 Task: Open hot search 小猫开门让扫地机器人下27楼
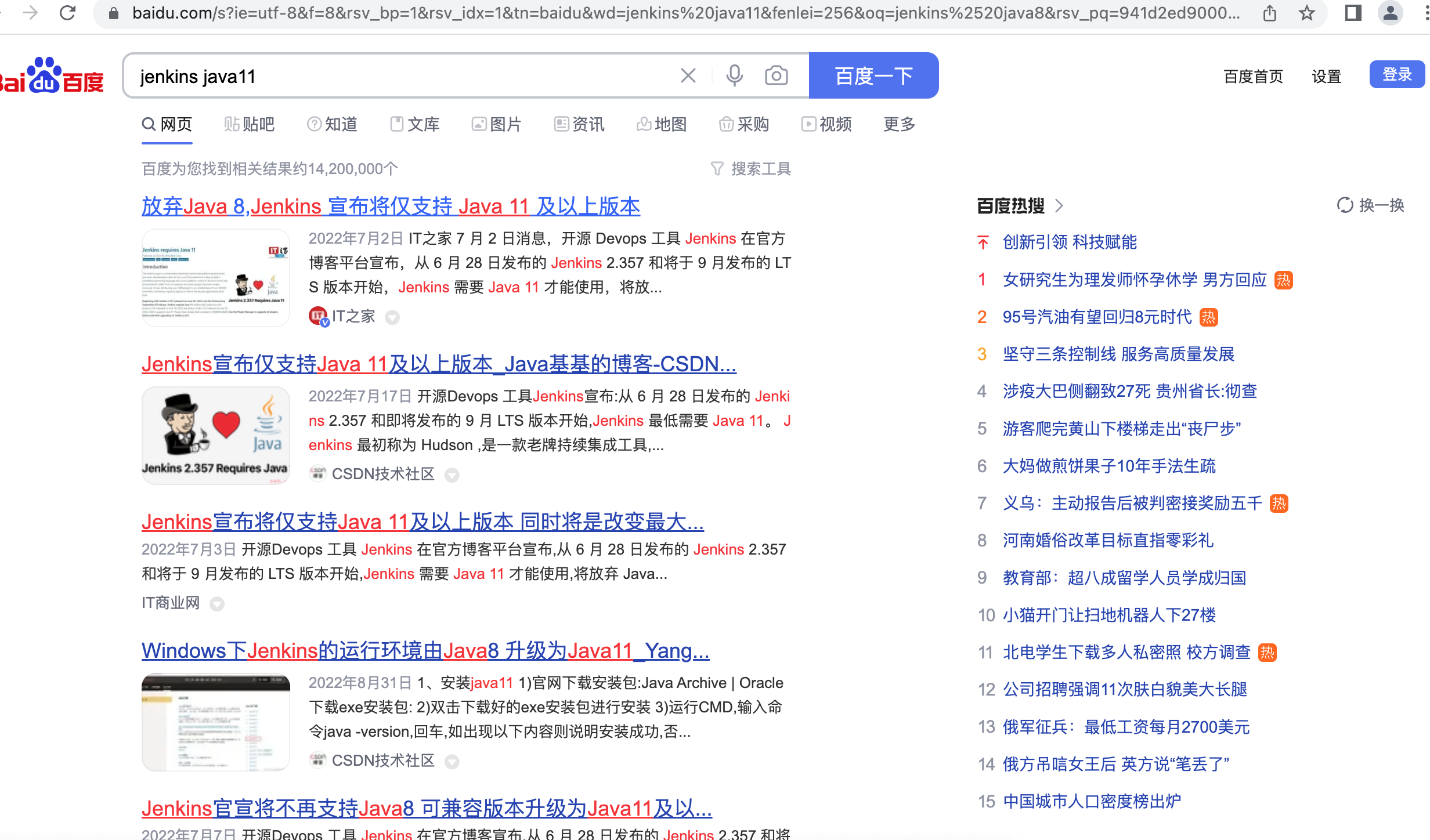(1109, 615)
